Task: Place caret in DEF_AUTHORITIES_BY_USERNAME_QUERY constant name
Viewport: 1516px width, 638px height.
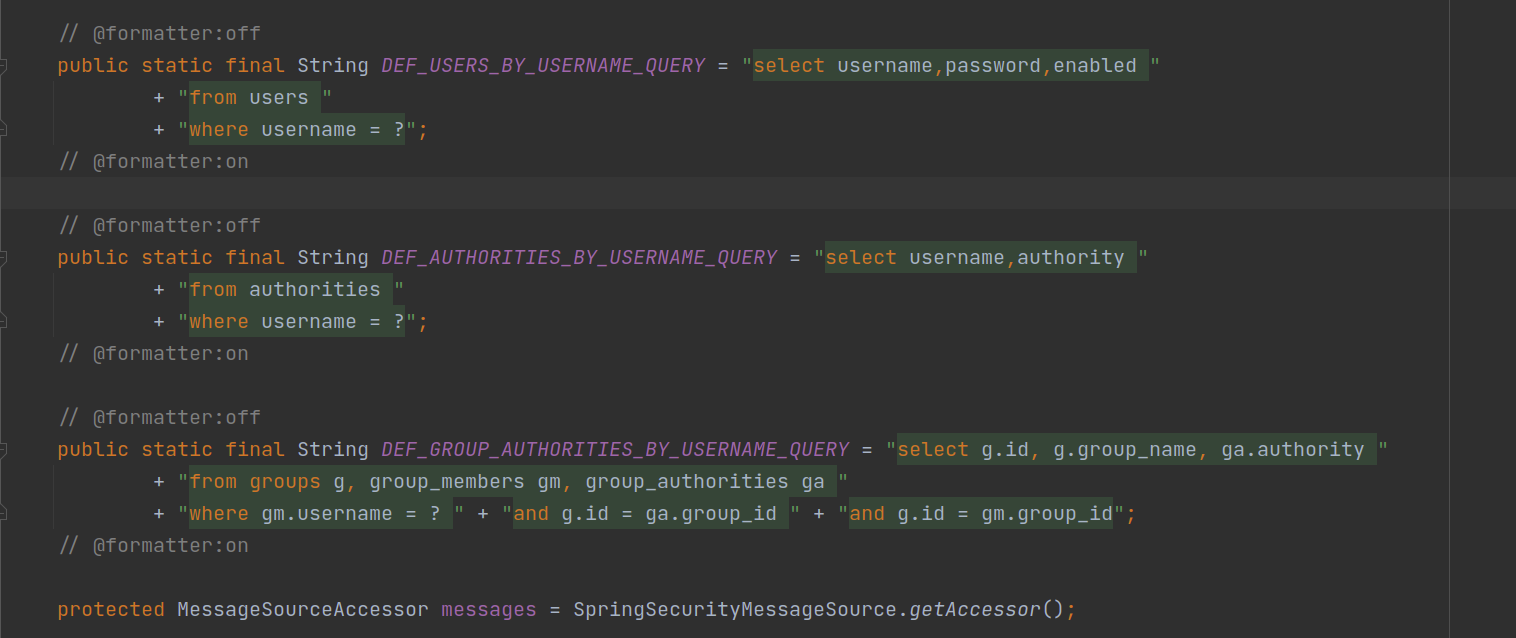Action: click(579, 258)
